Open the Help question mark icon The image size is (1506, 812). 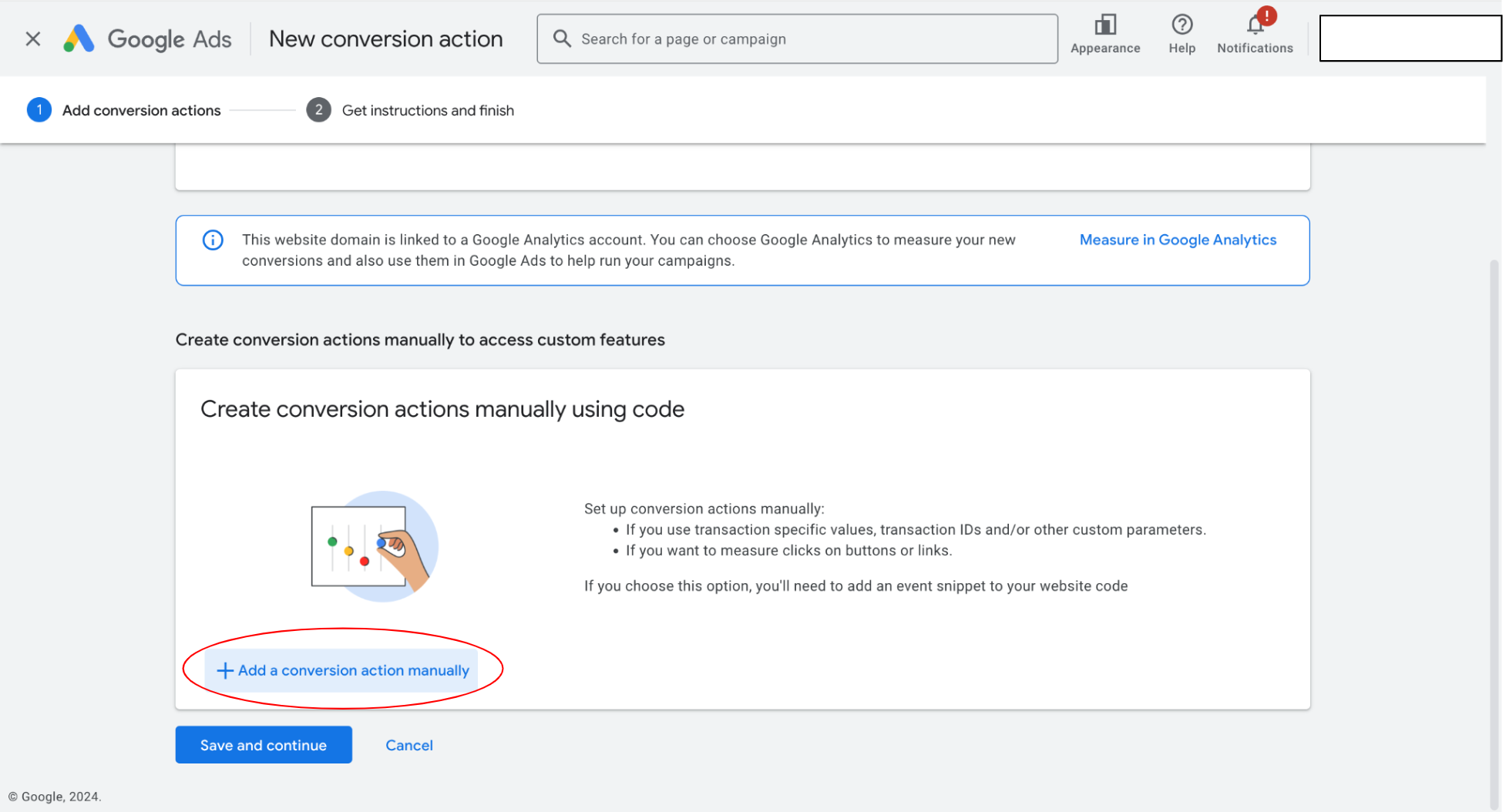[x=1181, y=25]
